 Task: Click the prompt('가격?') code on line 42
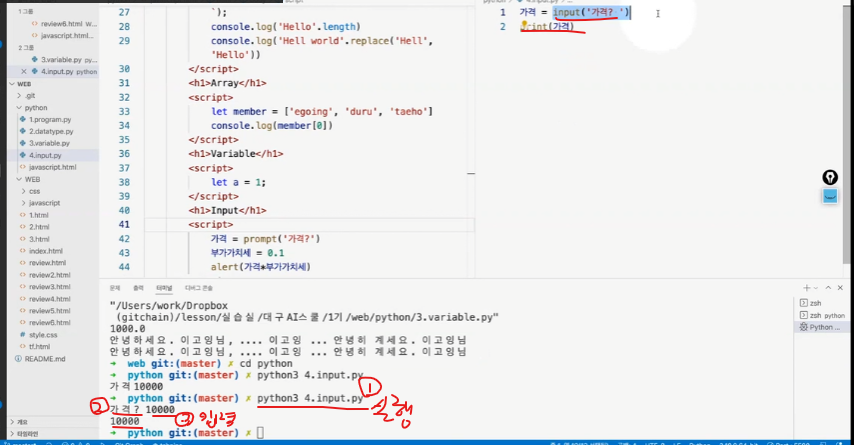click(x=282, y=239)
